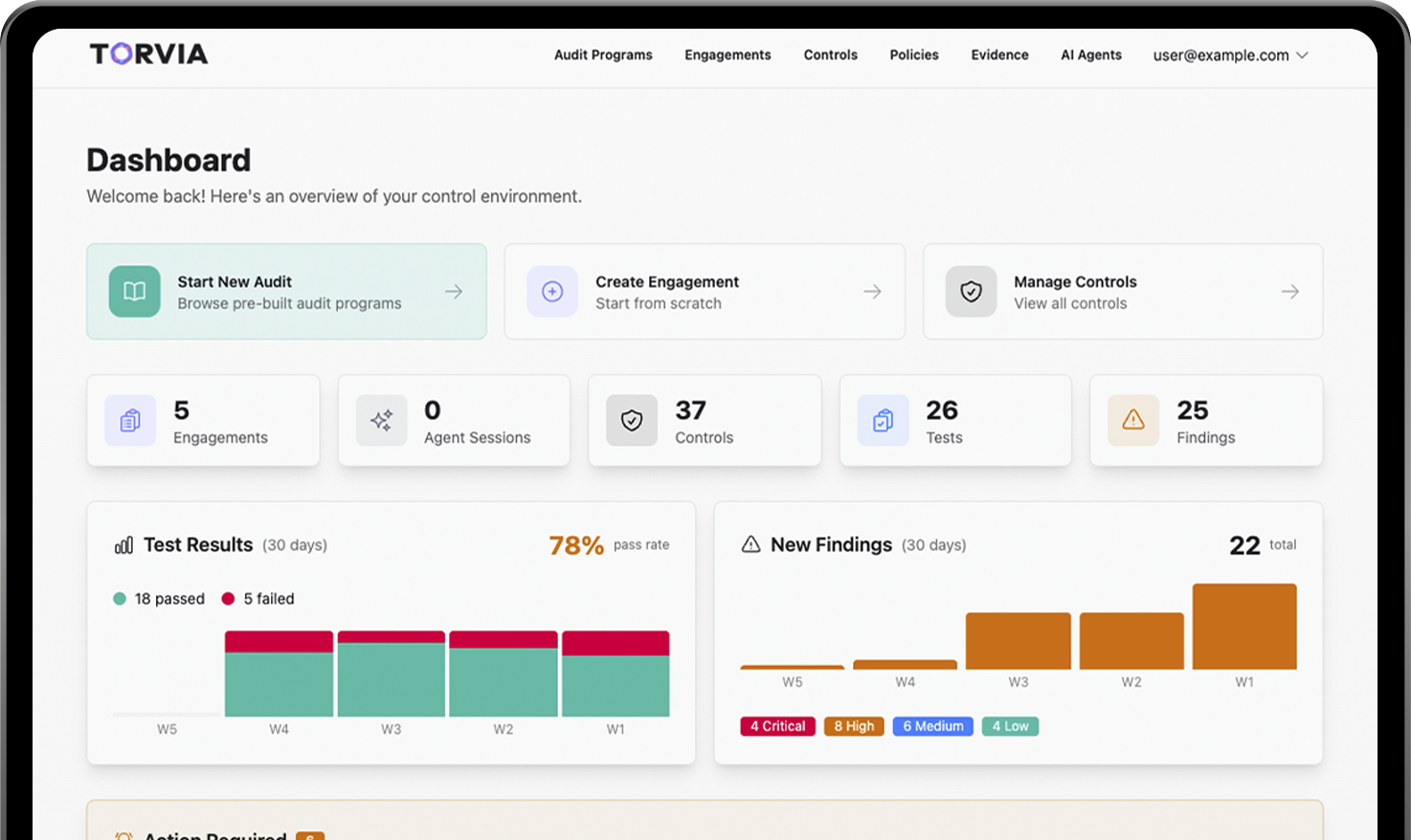The image size is (1411, 840).
Task: Click the arrow on the Start New Audit card
Action: point(454,292)
